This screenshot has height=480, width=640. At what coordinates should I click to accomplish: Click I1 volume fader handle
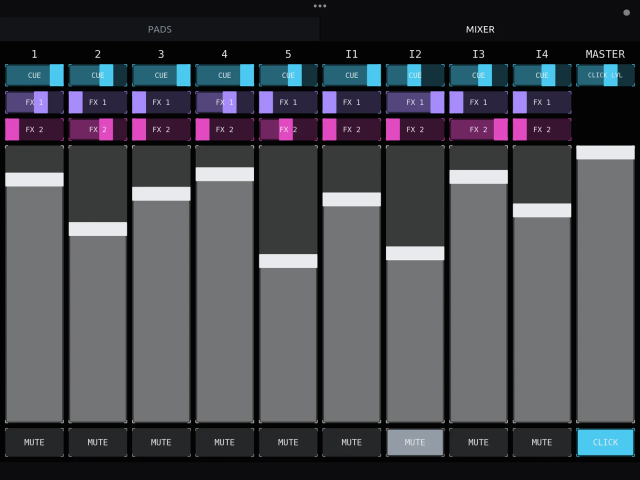pyautogui.click(x=351, y=200)
